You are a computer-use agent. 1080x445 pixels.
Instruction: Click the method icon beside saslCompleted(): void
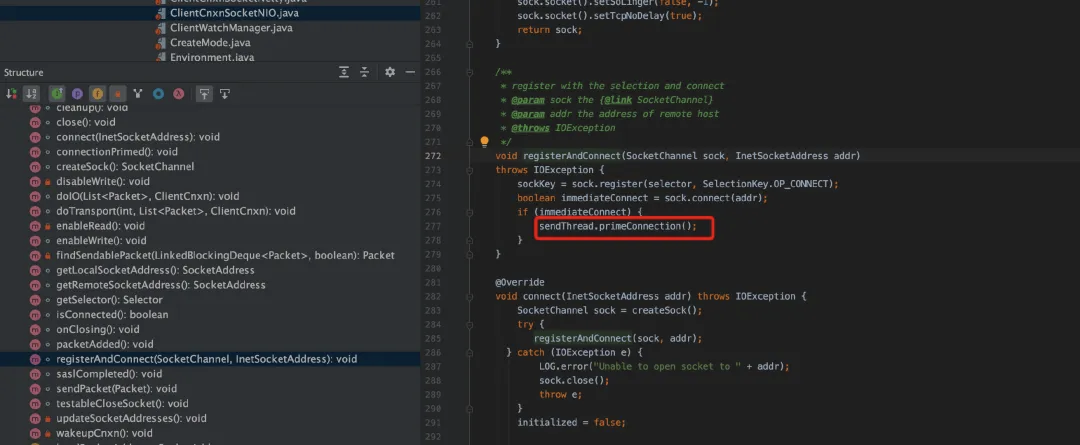(35, 374)
